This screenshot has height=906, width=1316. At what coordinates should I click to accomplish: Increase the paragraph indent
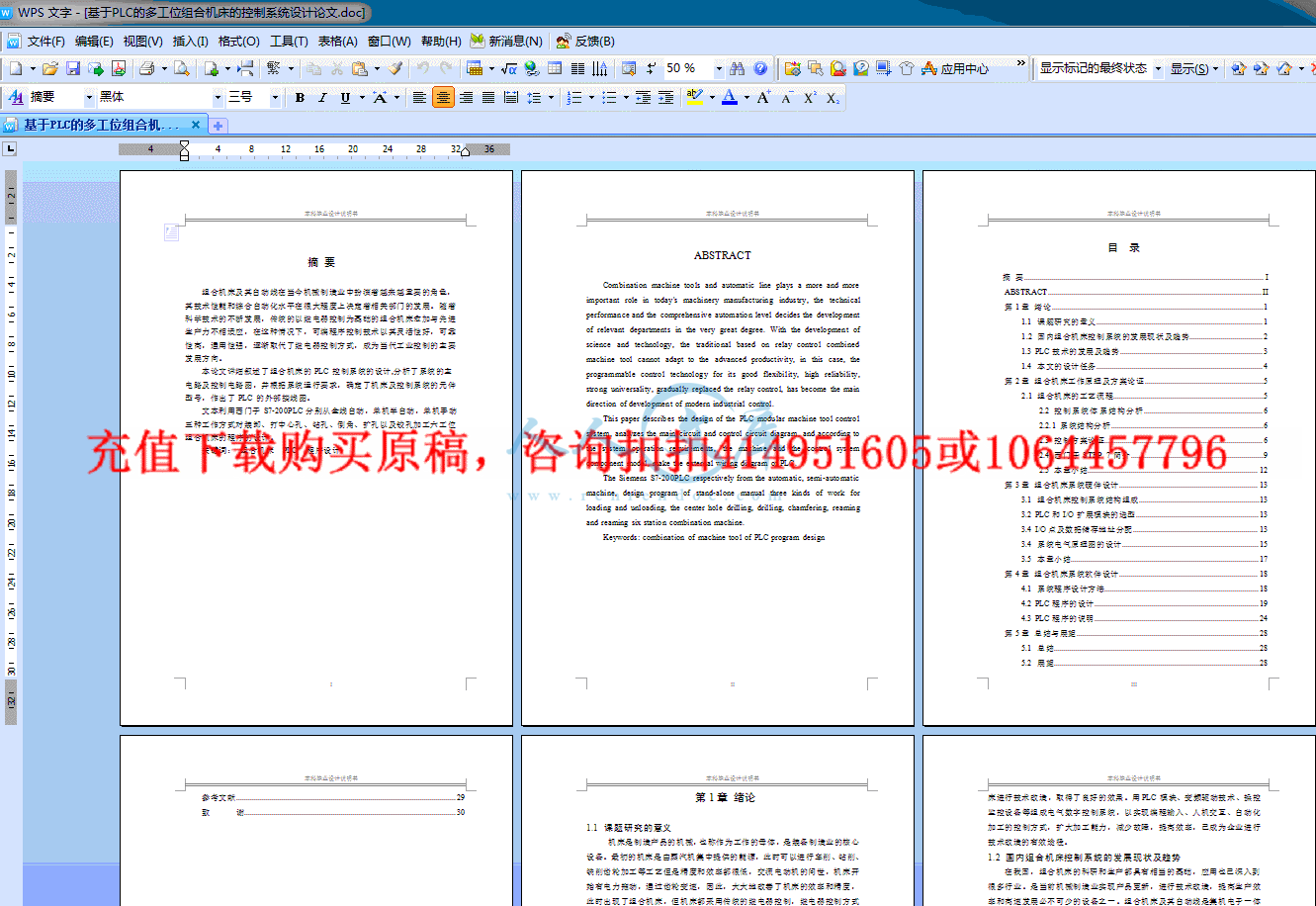coord(666,97)
